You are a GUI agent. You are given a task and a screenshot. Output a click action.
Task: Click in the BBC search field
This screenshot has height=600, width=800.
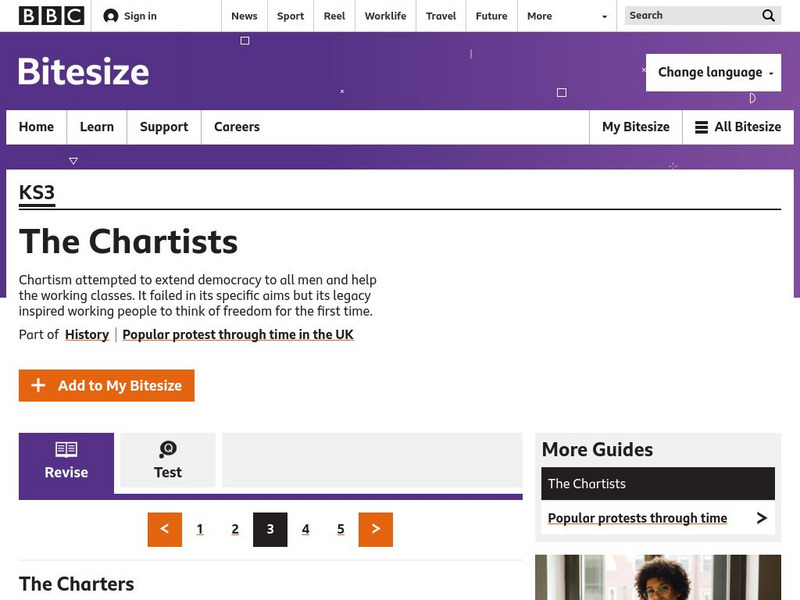coord(690,16)
